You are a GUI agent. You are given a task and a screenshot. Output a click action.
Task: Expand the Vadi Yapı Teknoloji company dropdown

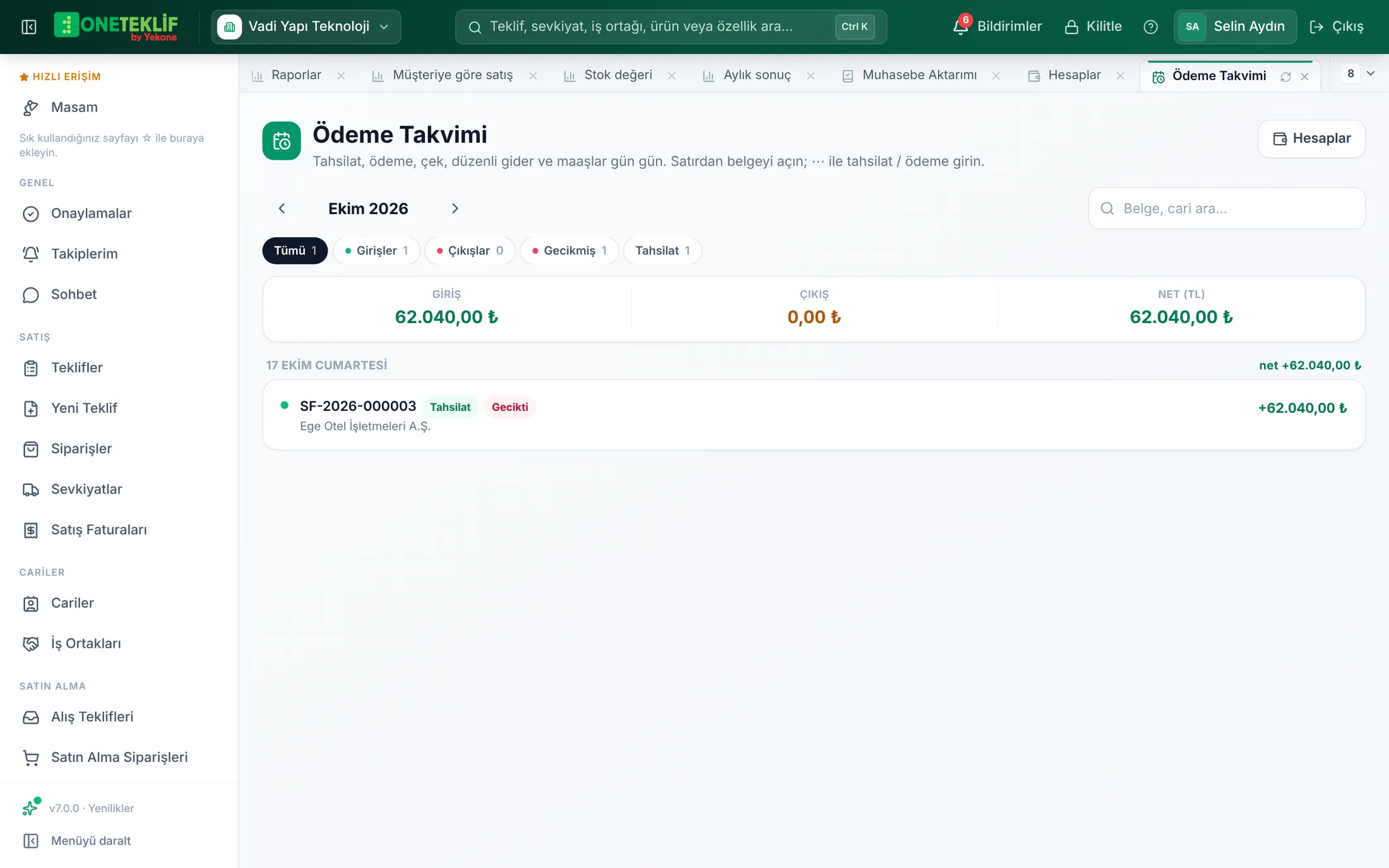[x=306, y=27]
